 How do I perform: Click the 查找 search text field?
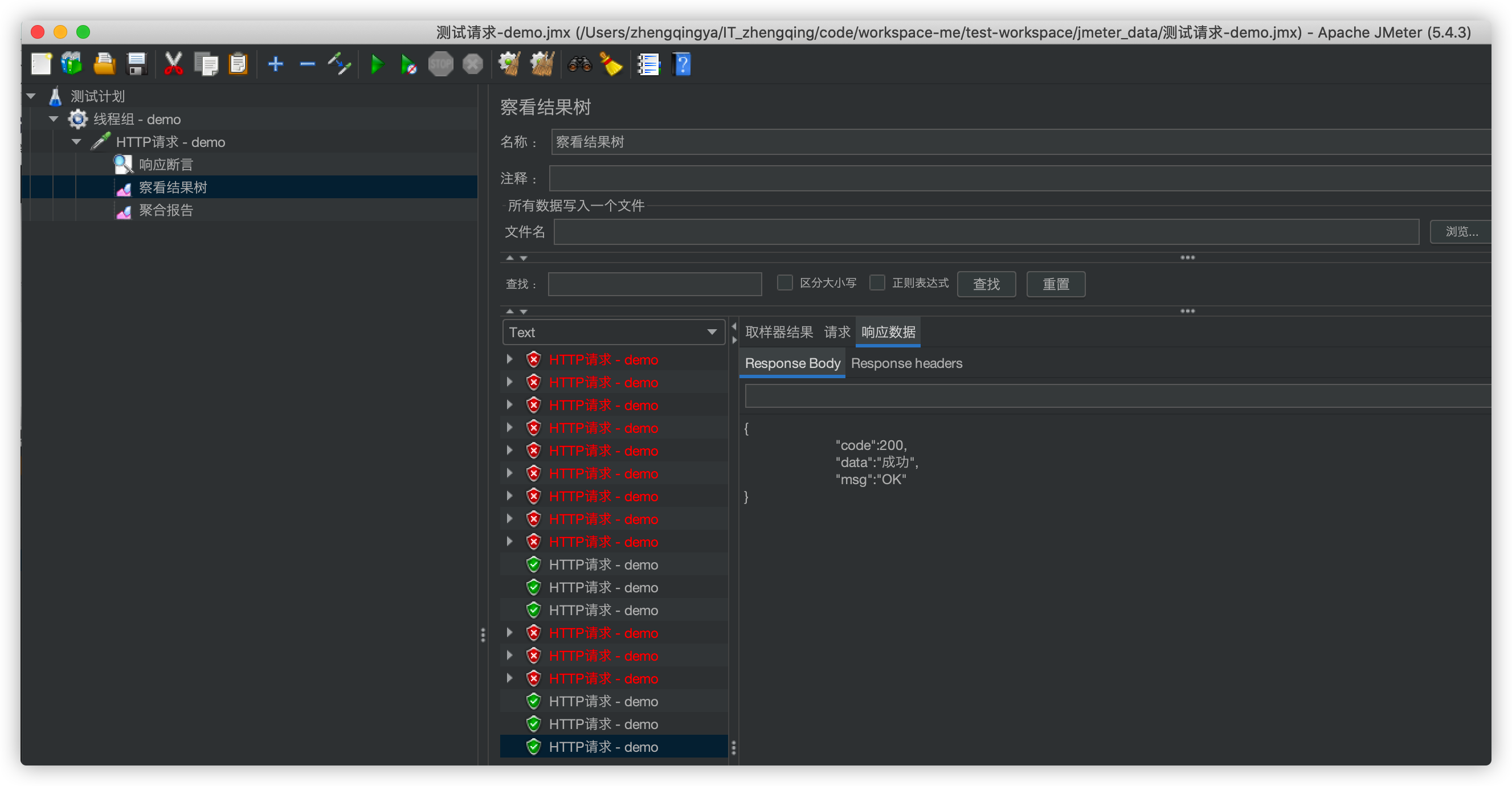(655, 284)
